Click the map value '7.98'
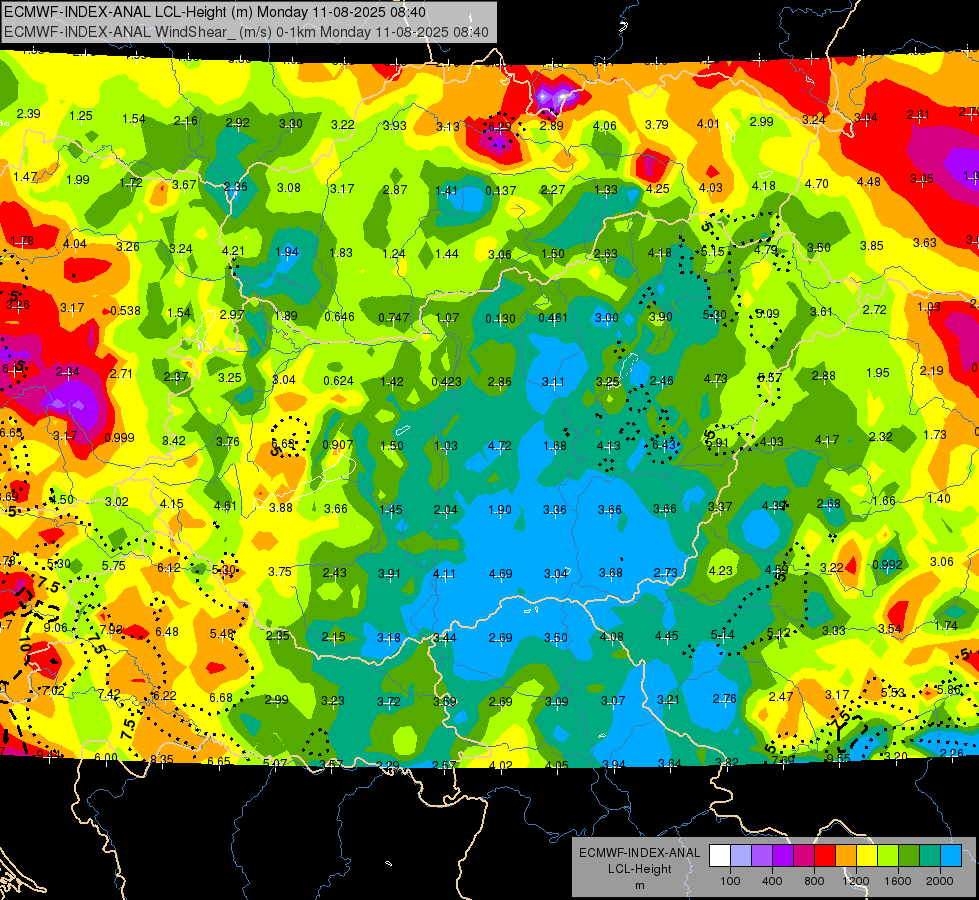The height and width of the screenshot is (900, 979). point(111,629)
